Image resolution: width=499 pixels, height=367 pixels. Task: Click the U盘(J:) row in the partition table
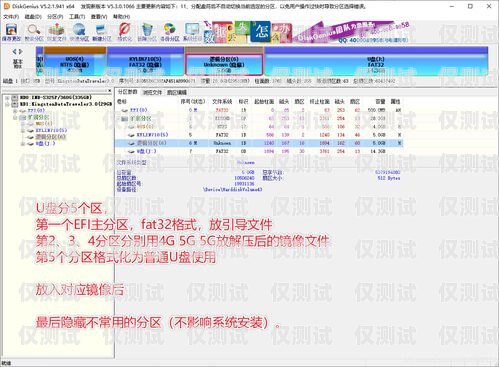click(x=259, y=151)
